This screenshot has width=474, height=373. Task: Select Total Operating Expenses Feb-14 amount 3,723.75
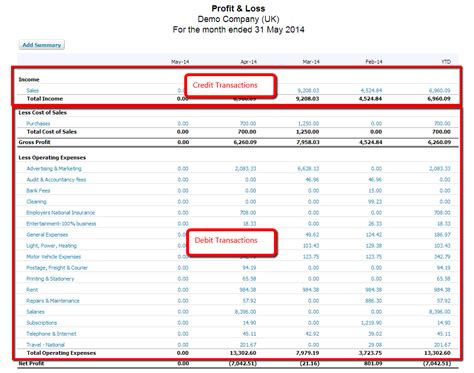[x=370, y=353]
